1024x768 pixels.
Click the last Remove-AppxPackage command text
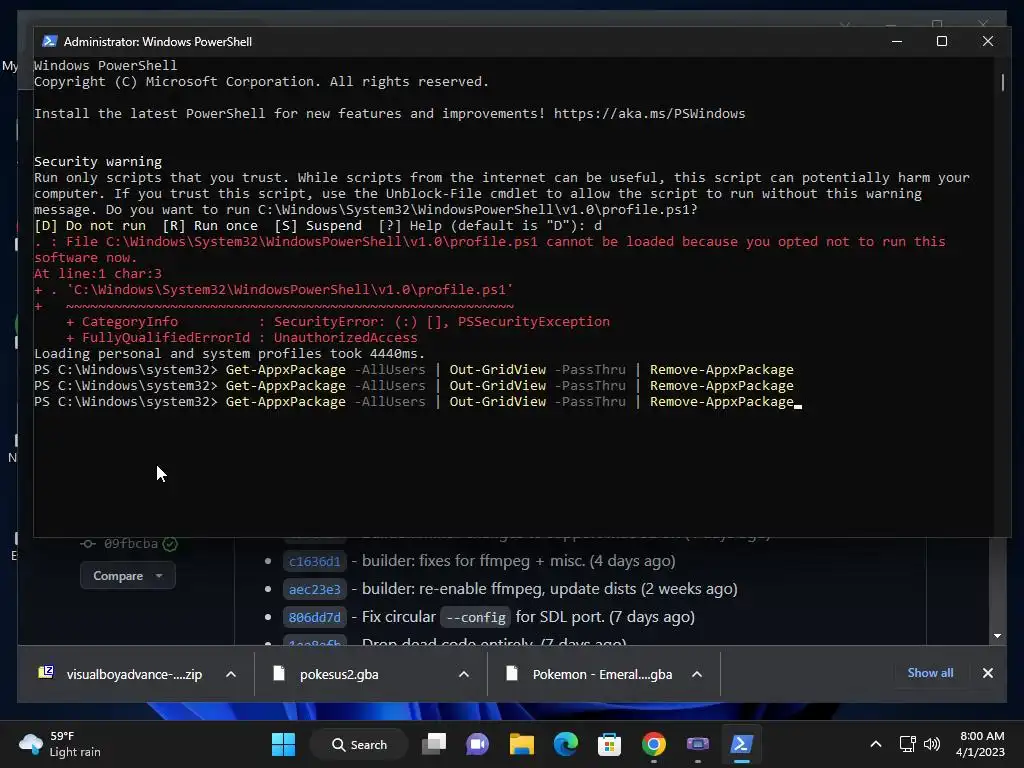(x=722, y=402)
